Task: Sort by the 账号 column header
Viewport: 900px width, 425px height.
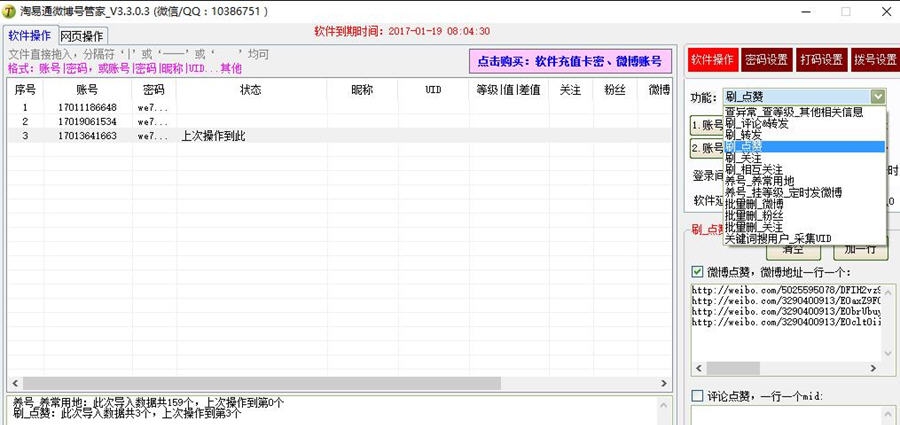Action: tap(87, 90)
